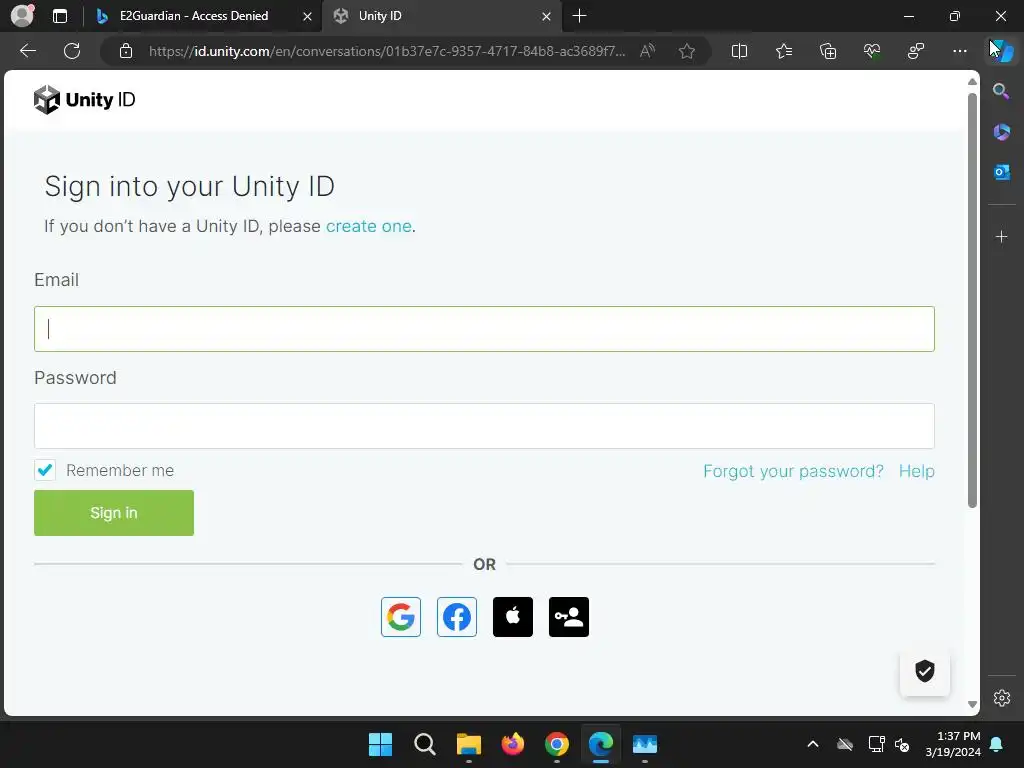Open the blue chart app on taskbar
Viewport: 1024px width, 768px height.
pyautogui.click(x=645, y=744)
